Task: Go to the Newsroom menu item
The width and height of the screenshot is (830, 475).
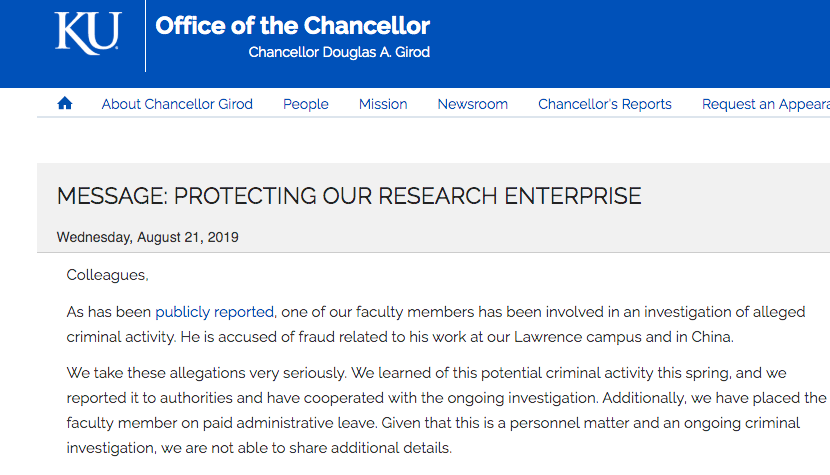Action: pos(472,104)
